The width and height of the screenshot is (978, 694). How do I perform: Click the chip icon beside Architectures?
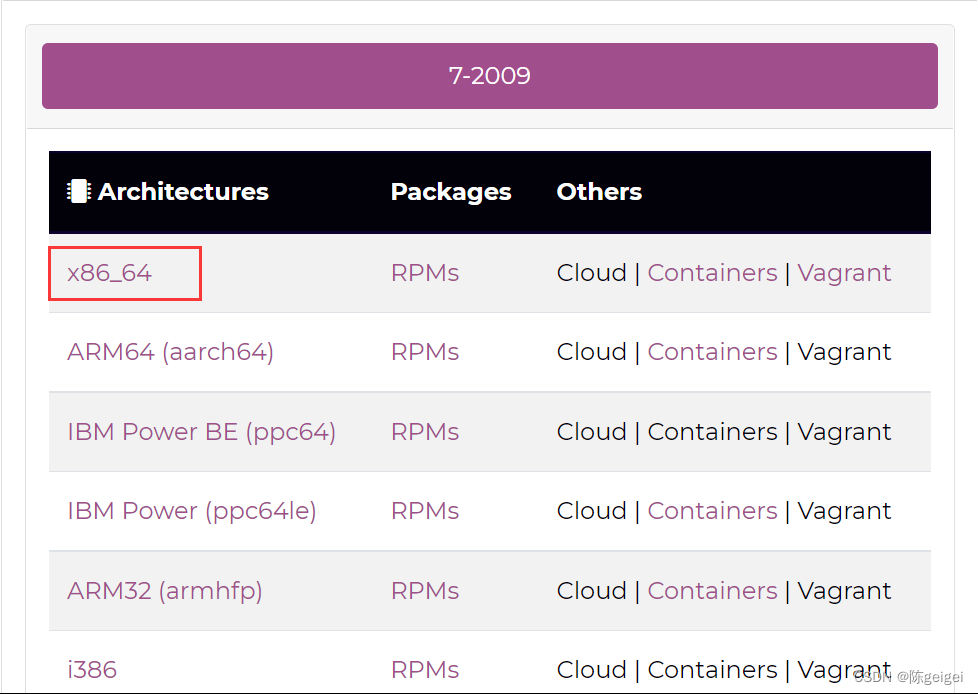(x=79, y=191)
